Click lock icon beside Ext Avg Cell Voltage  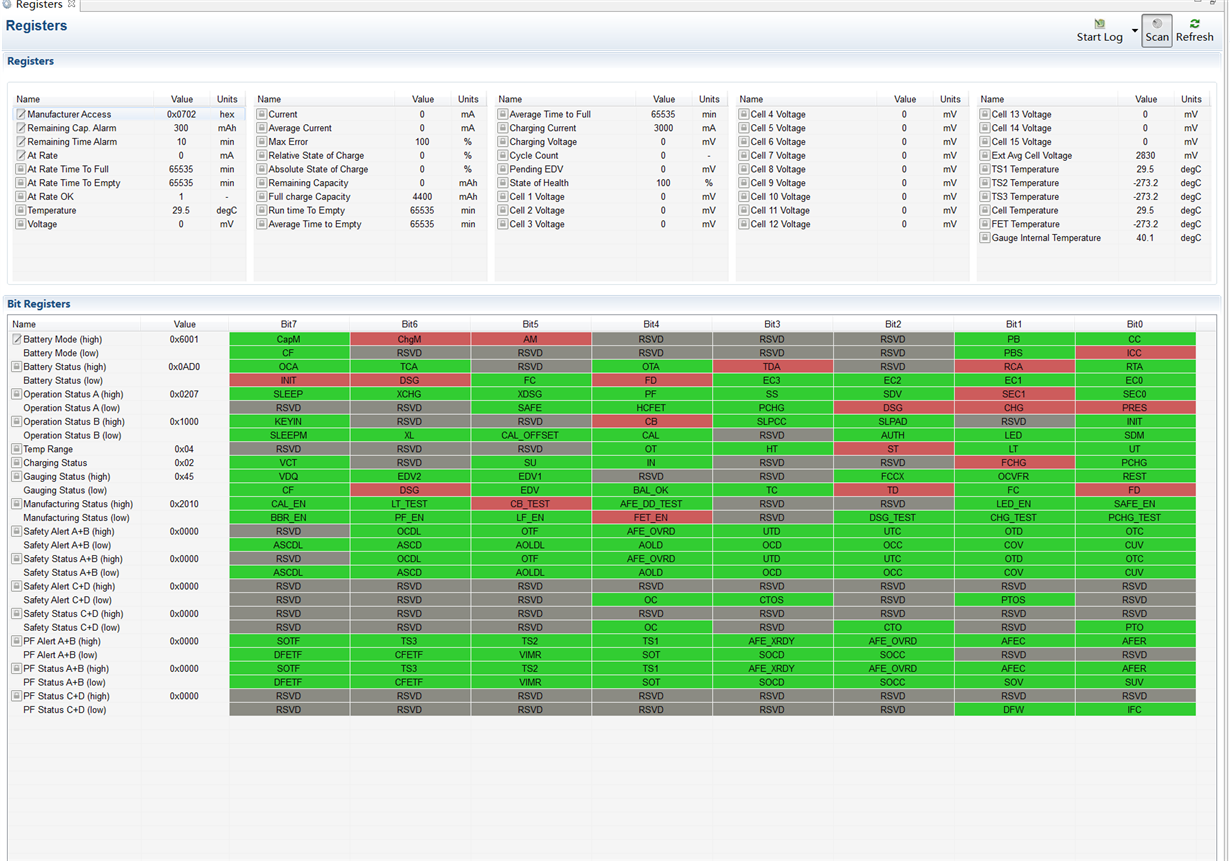(x=985, y=156)
